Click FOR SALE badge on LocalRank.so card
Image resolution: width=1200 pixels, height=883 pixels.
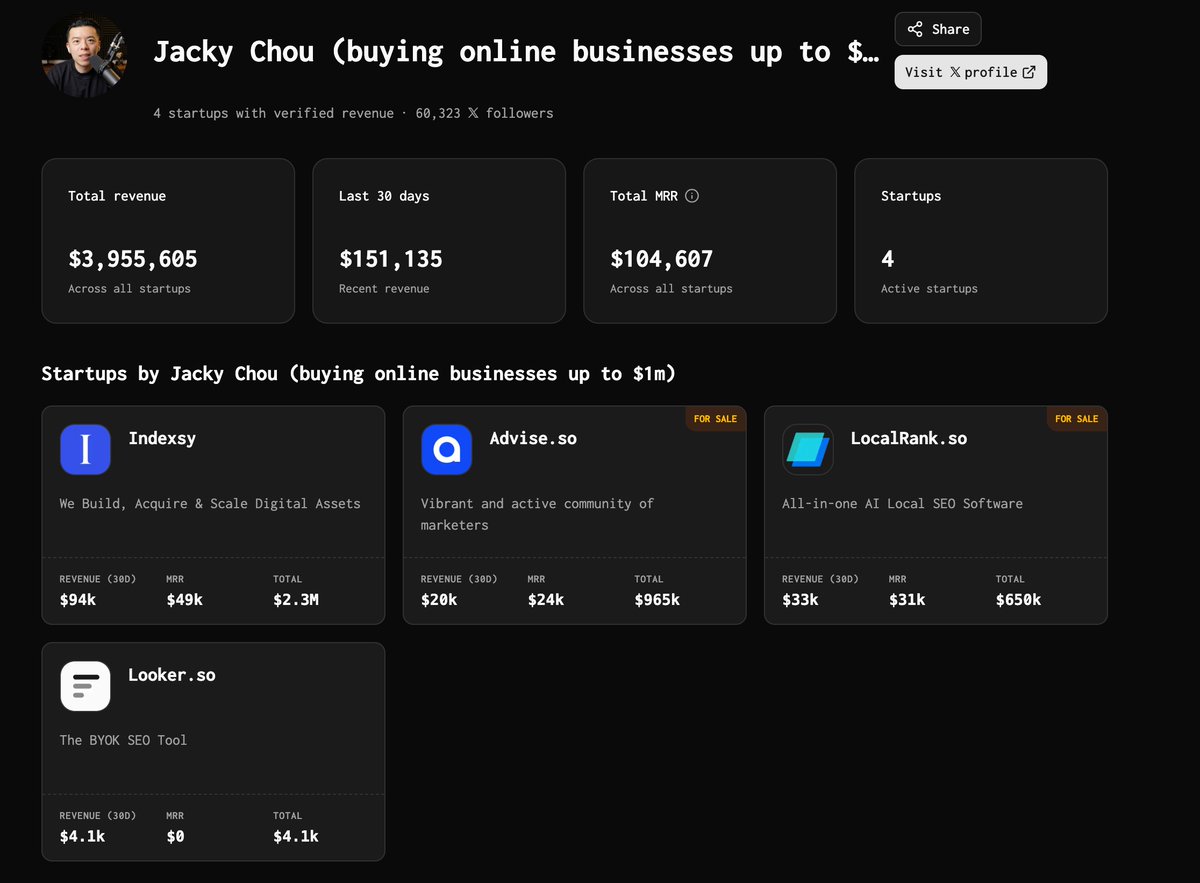pyautogui.click(x=1076, y=419)
